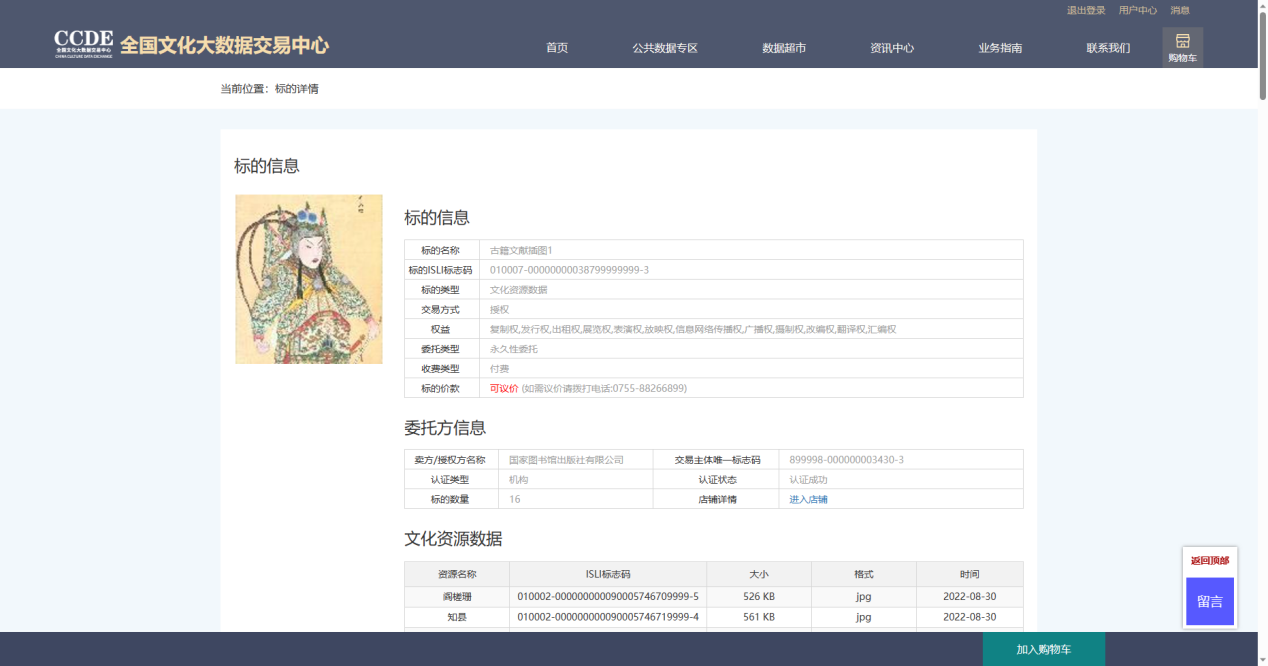Click the 进入店铺 link

point(808,499)
